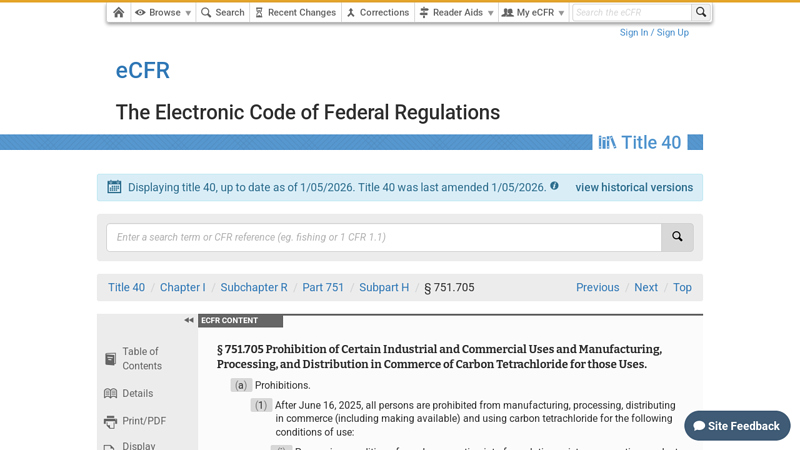Image resolution: width=800 pixels, height=450 pixels.
Task: Click paragraph marker (1)
Action: pyautogui.click(x=261, y=405)
